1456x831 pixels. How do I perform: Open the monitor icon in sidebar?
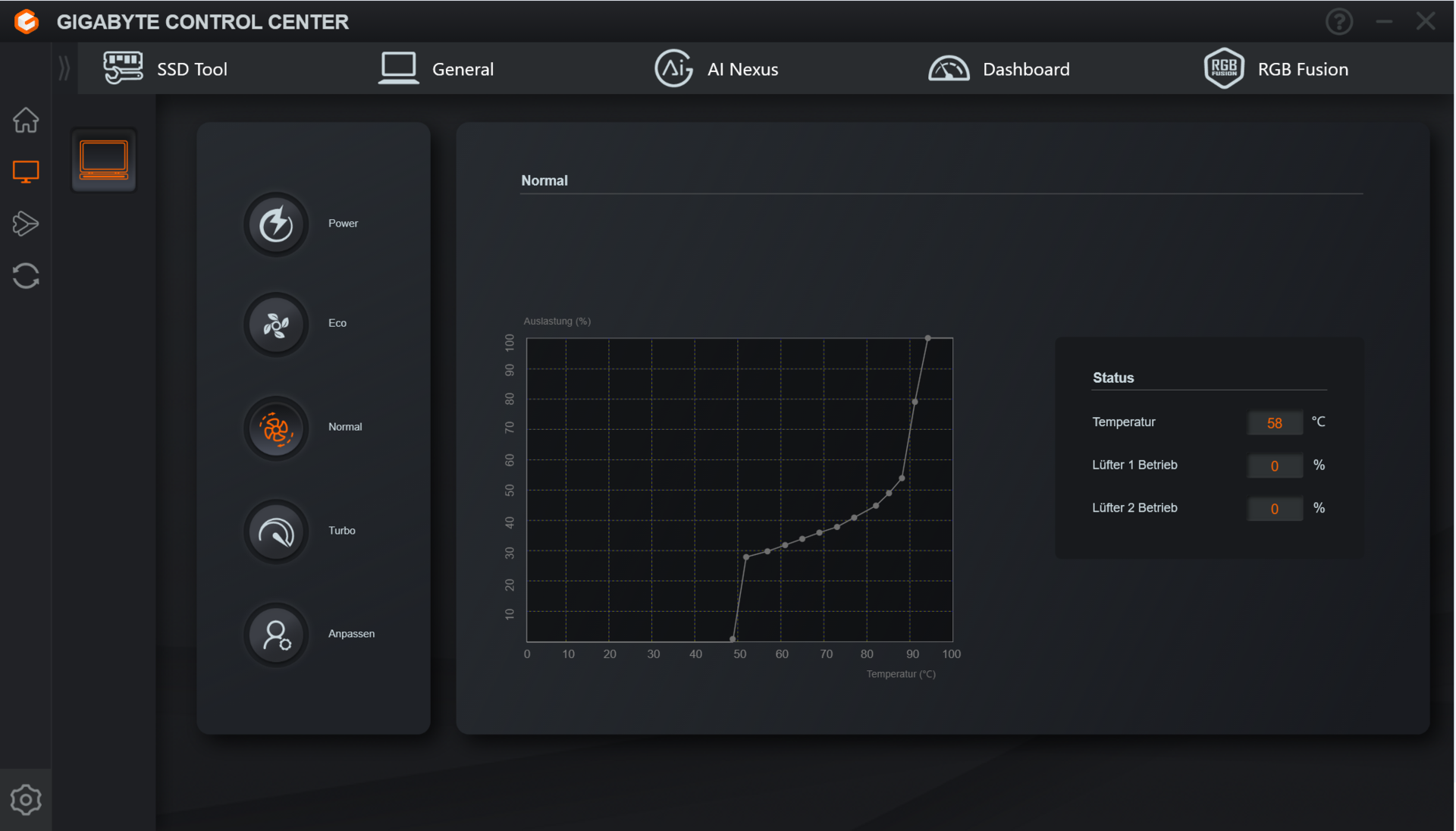pos(26,171)
